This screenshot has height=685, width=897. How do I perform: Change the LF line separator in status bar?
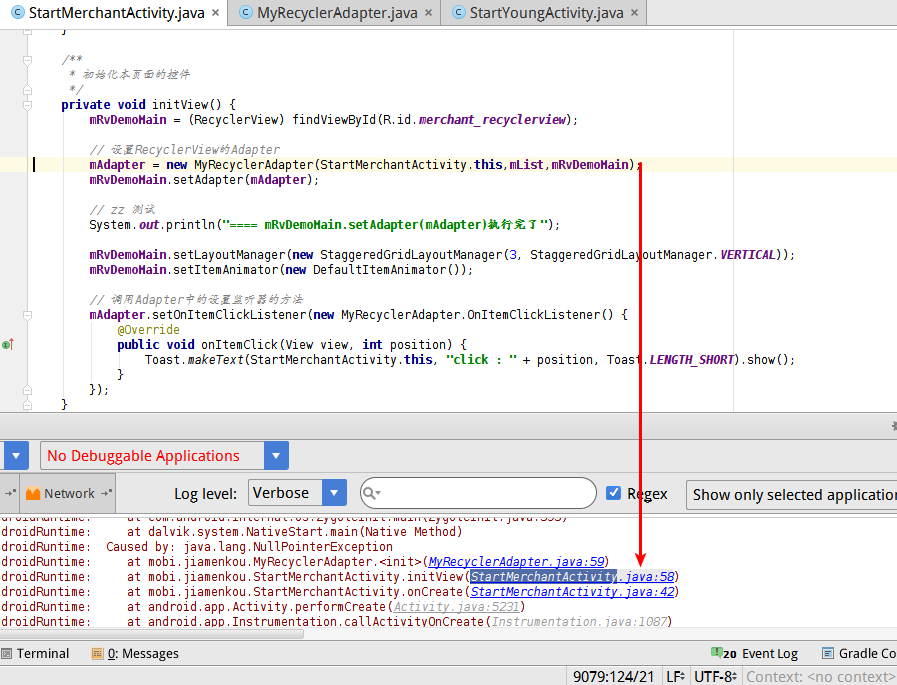coord(676,677)
